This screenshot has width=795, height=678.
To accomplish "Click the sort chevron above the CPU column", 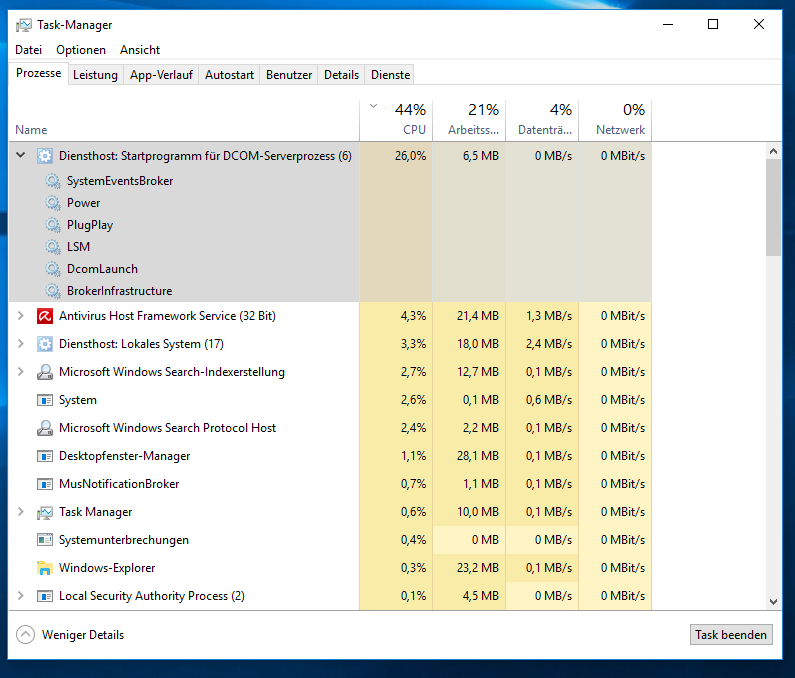I will click(374, 106).
